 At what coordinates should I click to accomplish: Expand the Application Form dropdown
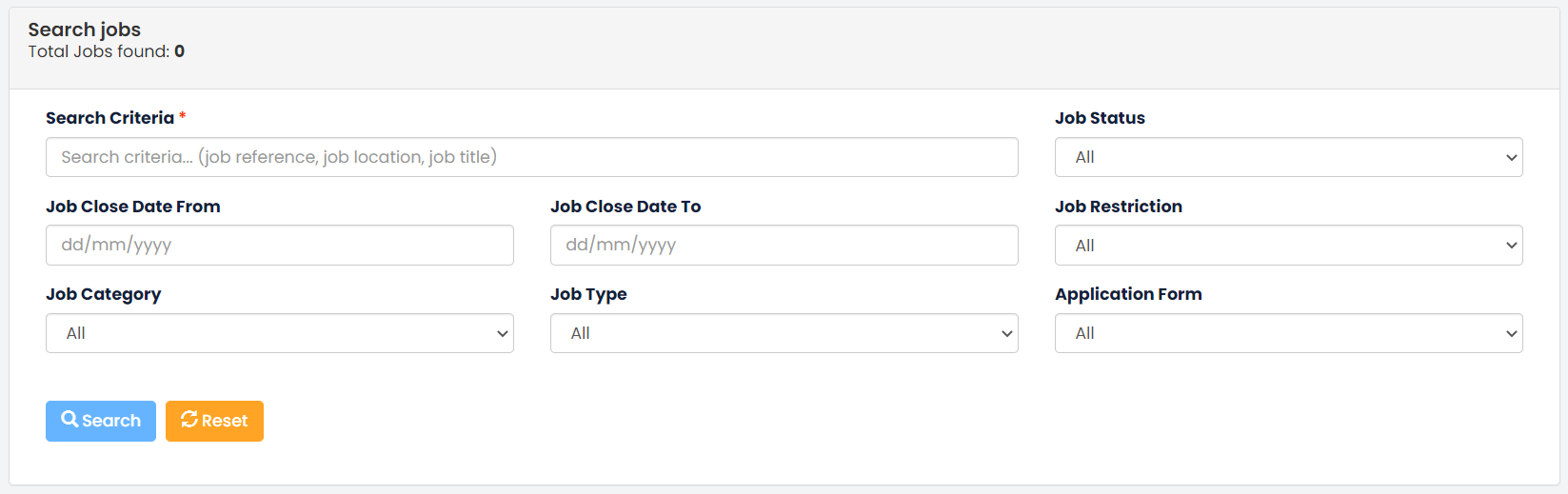1288,333
